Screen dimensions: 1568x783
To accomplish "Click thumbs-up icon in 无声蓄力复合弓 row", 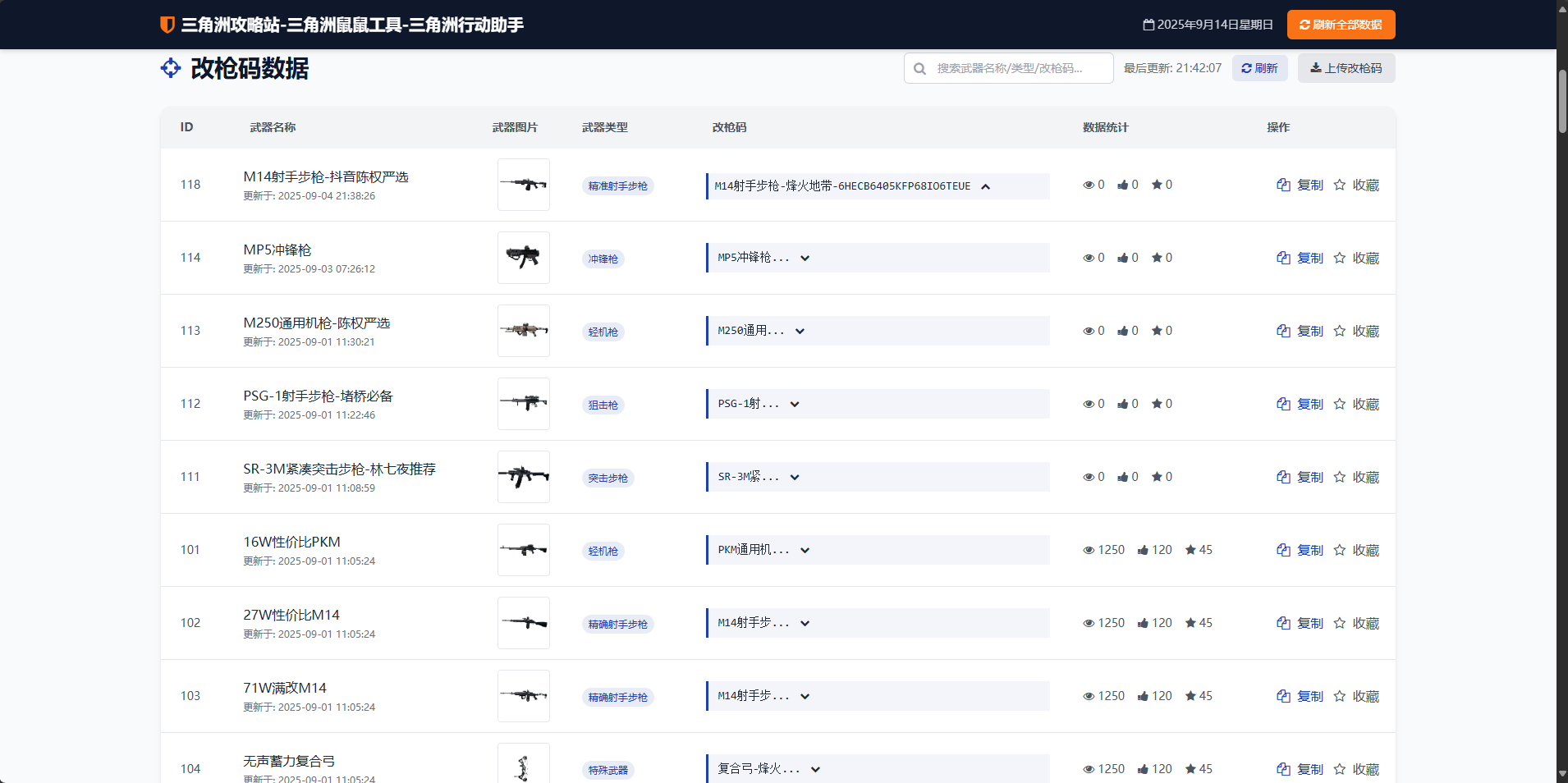I will [x=1143, y=769].
